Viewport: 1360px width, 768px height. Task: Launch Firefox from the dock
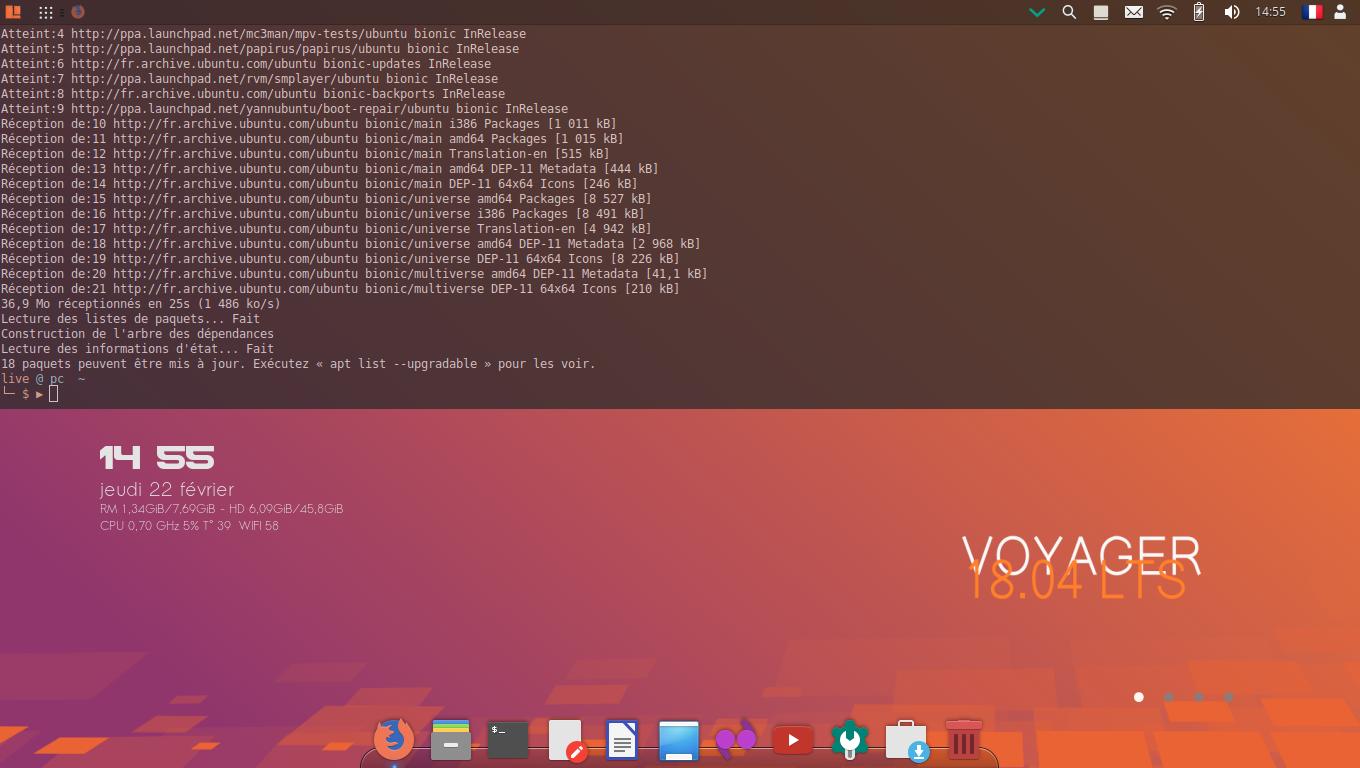(x=394, y=740)
